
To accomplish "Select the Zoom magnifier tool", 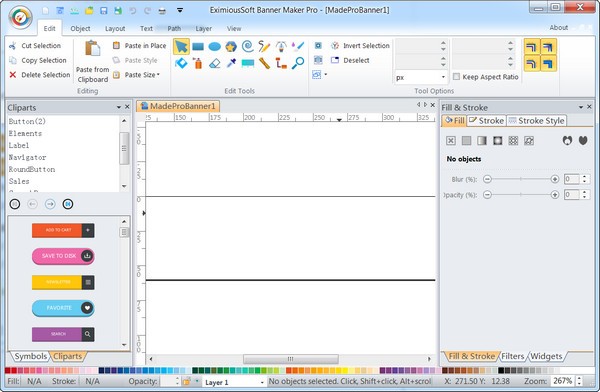I will [x=298, y=63].
